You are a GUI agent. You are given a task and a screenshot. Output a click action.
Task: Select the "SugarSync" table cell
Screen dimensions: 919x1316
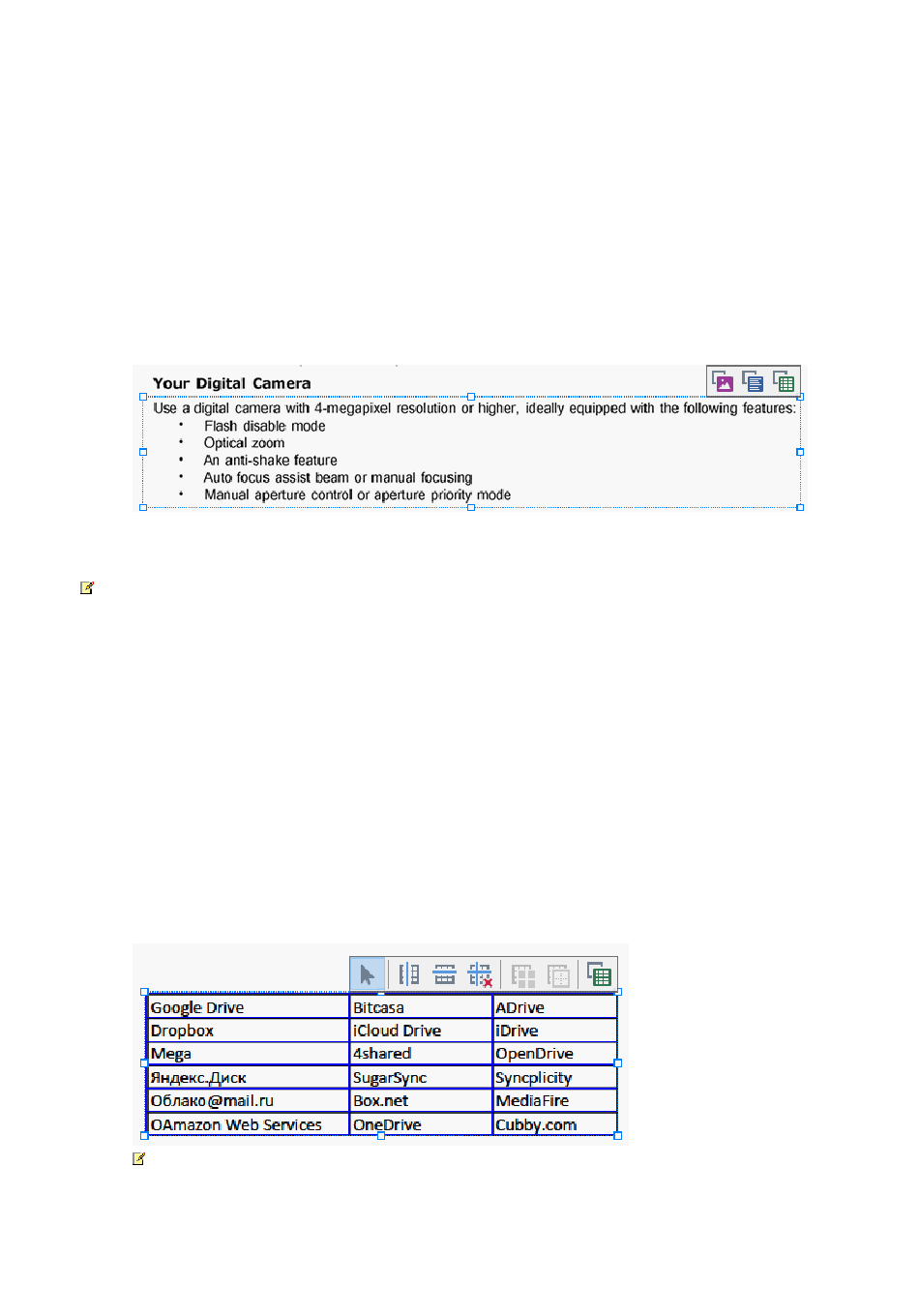(421, 1077)
